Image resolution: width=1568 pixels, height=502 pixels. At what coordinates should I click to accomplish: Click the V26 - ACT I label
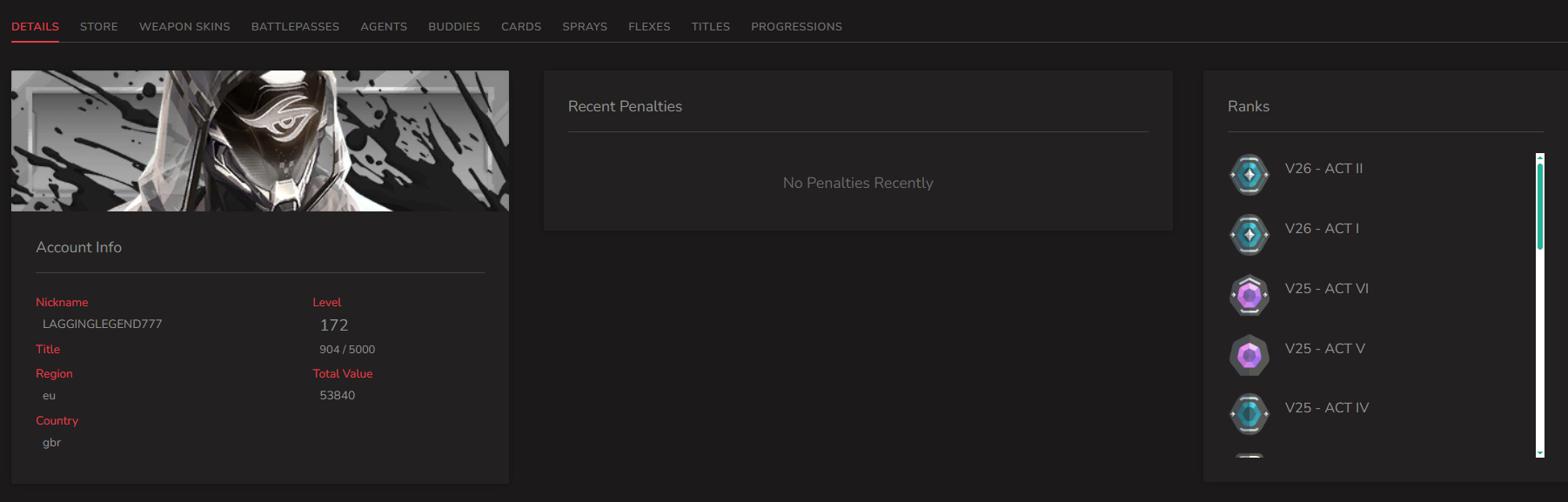(x=1322, y=229)
